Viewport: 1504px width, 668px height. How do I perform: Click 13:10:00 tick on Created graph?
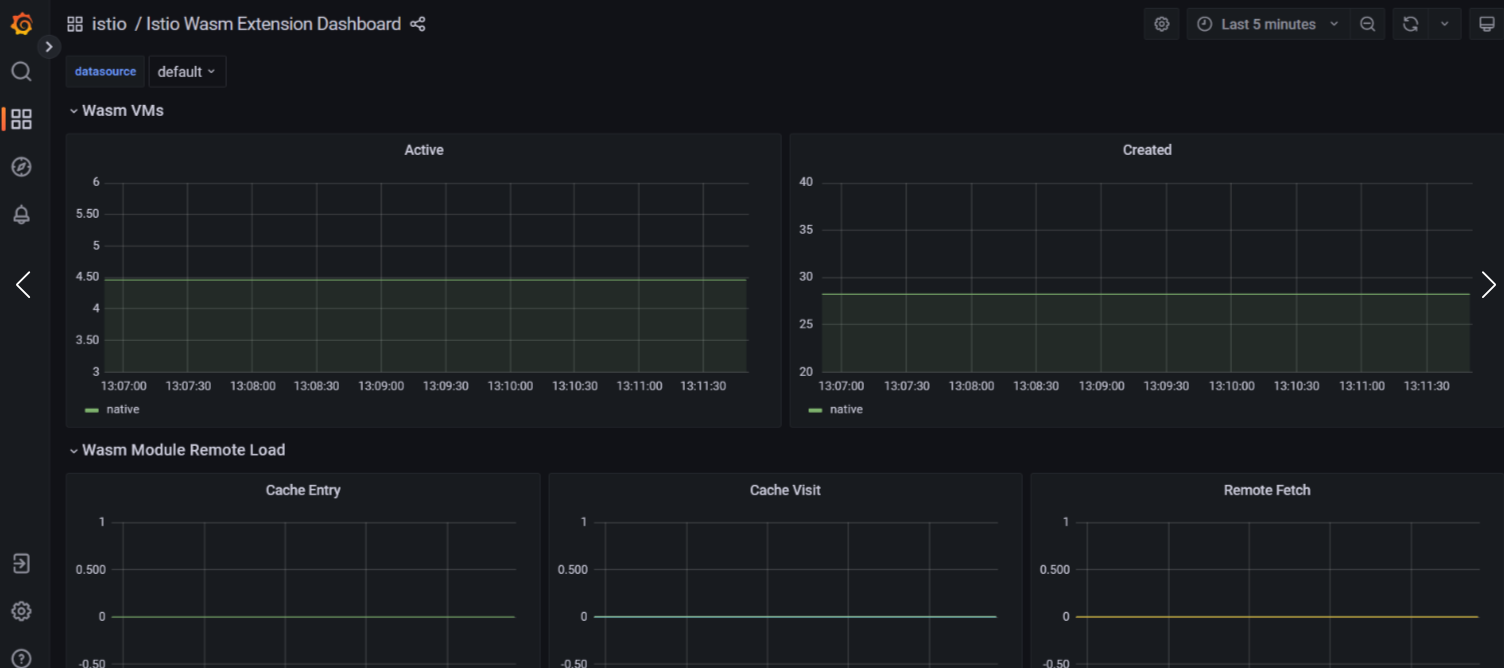[x=1231, y=386]
